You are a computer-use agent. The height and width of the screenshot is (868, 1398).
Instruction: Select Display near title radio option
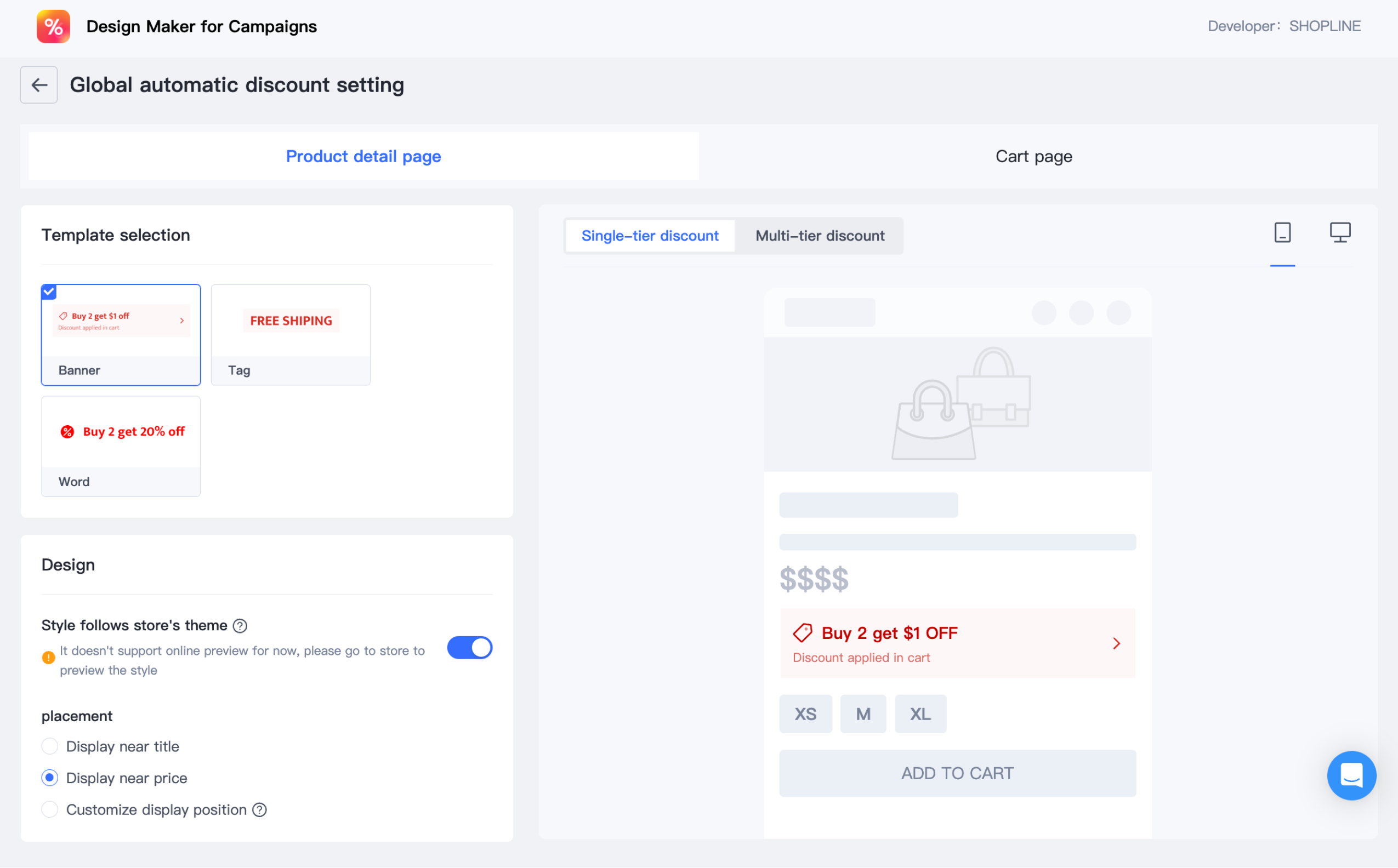pos(50,746)
